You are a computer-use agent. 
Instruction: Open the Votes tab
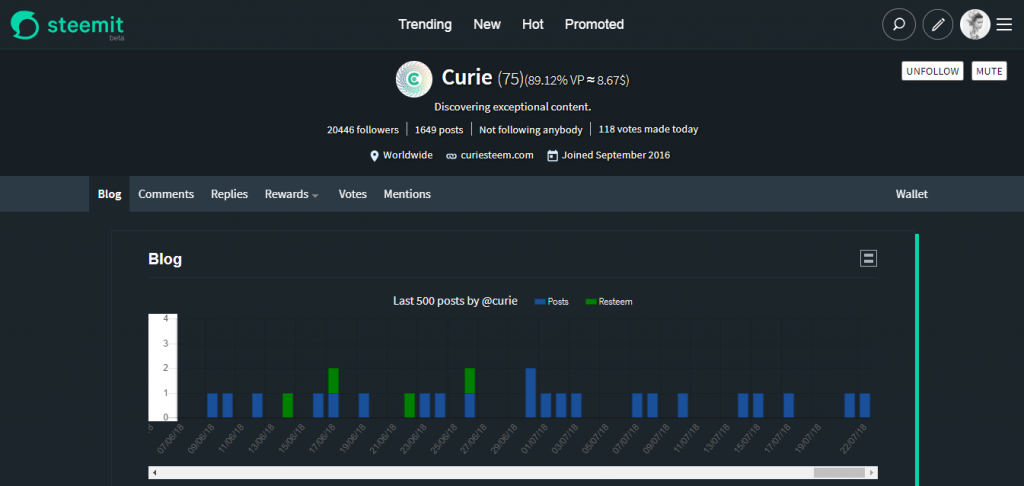[x=353, y=194]
